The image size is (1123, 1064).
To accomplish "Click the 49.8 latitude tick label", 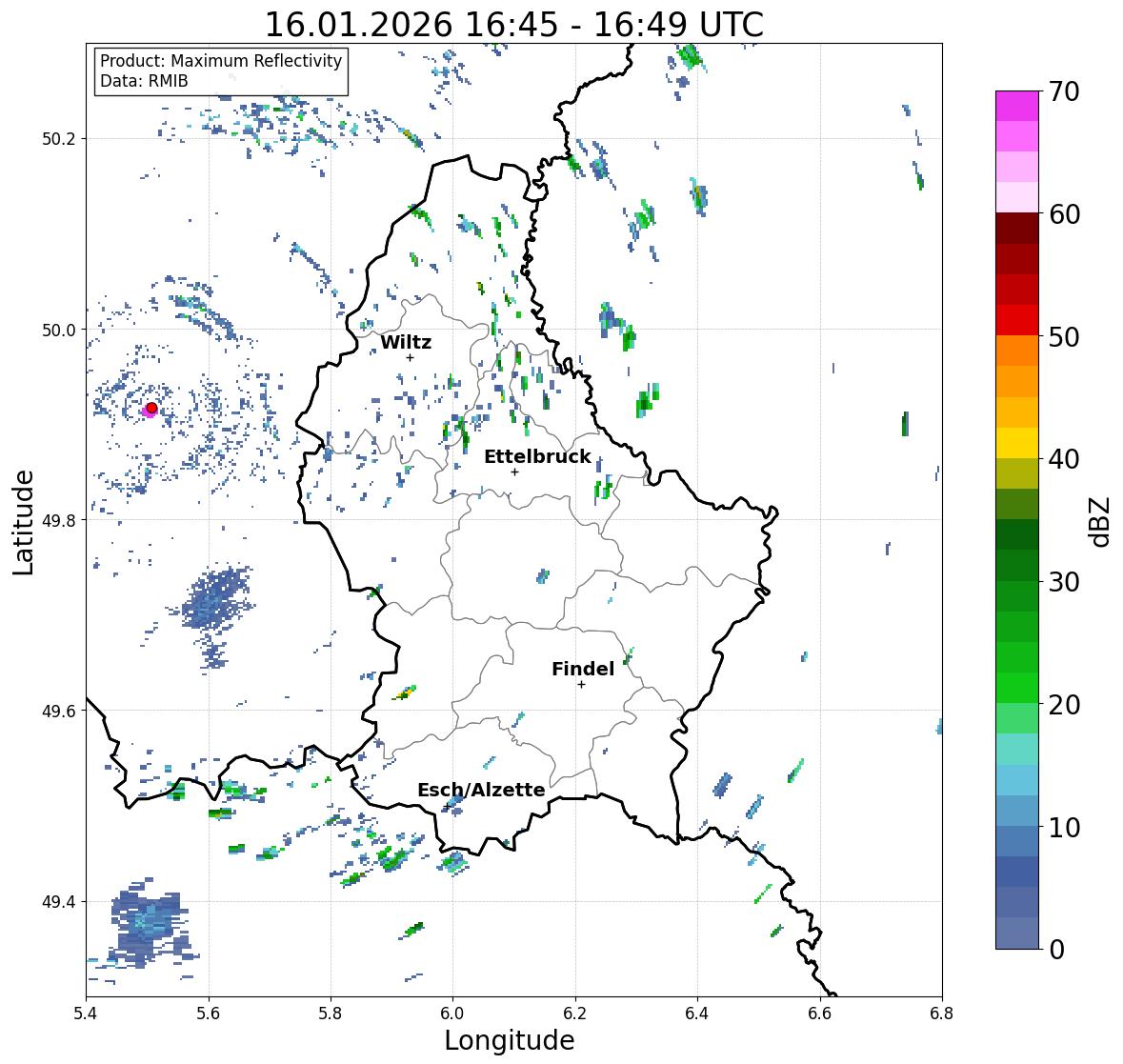I will tap(59, 520).
